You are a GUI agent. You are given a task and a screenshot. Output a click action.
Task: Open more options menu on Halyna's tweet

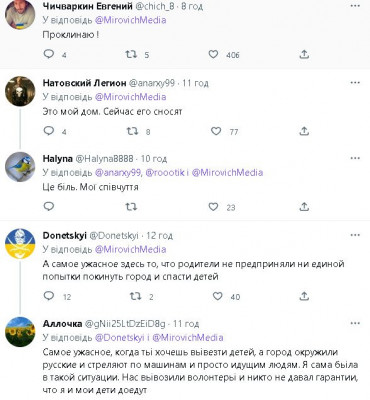pos(355,159)
